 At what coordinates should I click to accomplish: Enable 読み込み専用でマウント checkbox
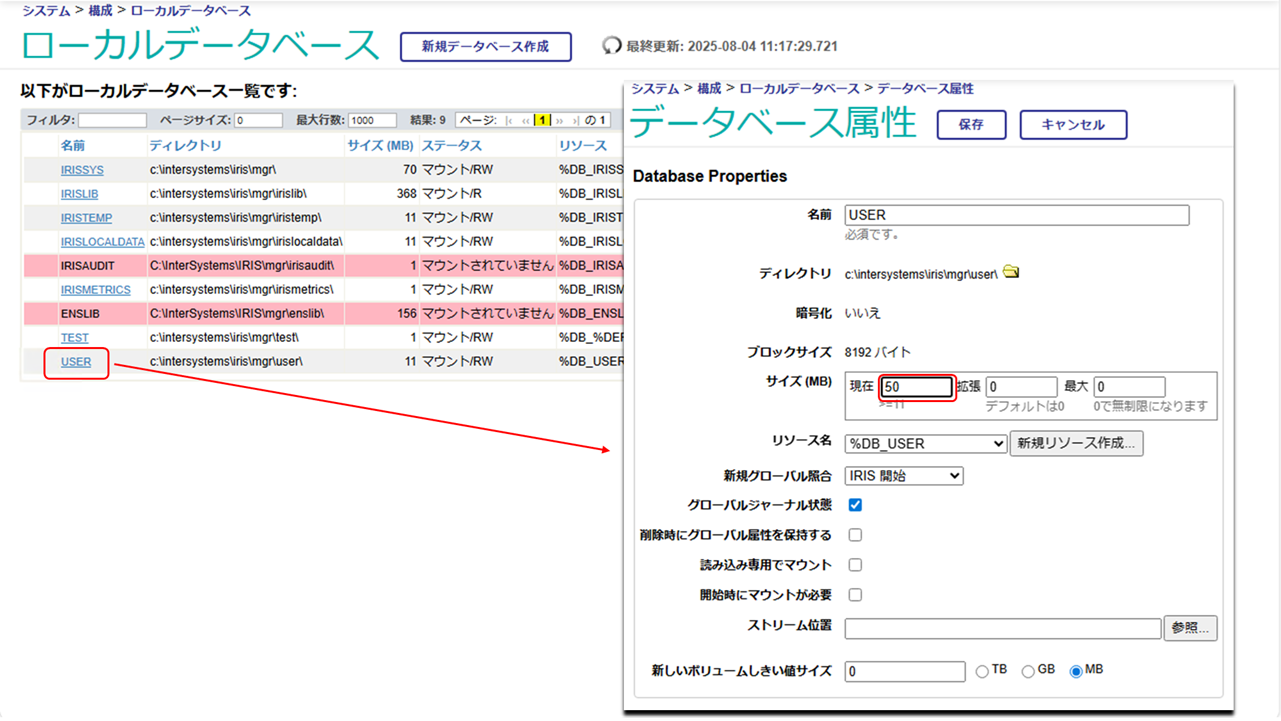(855, 565)
